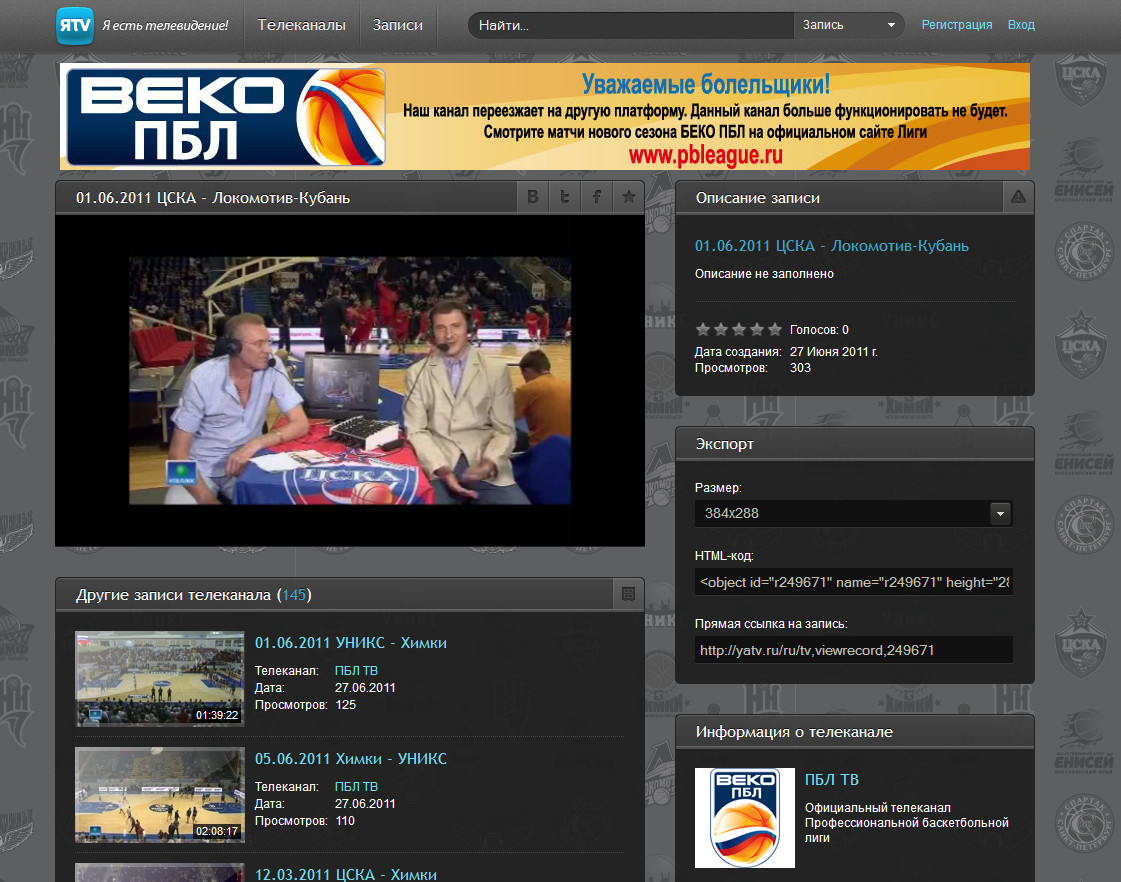
Task: Open the Телеканалы menu
Action: (302, 25)
